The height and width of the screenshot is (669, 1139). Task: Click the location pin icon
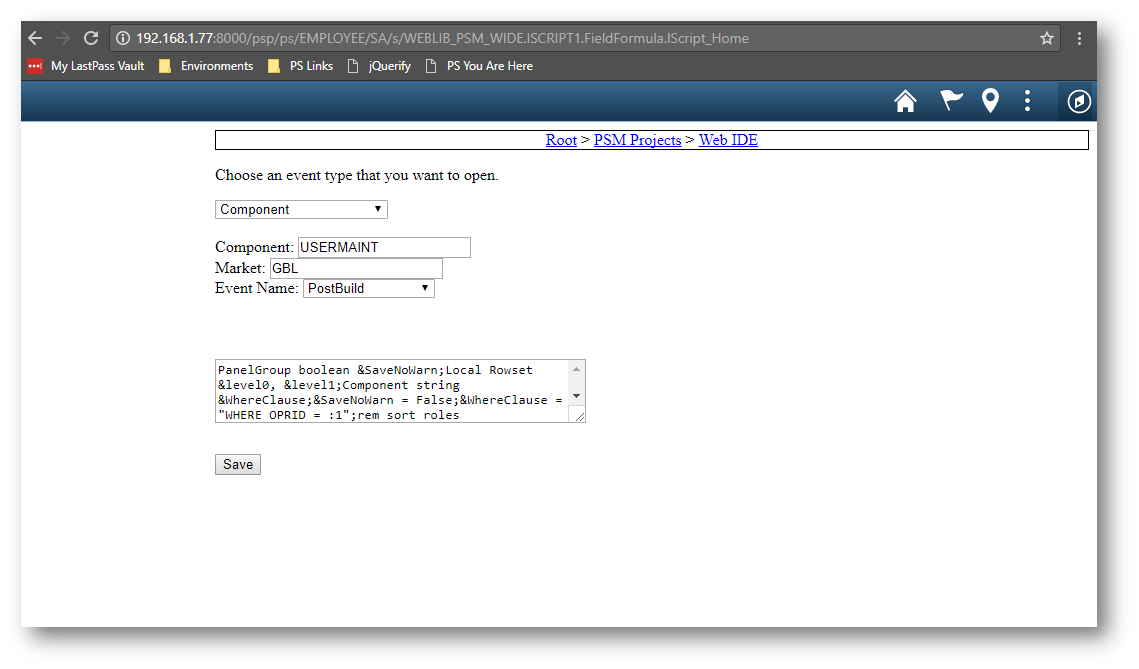(989, 101)
